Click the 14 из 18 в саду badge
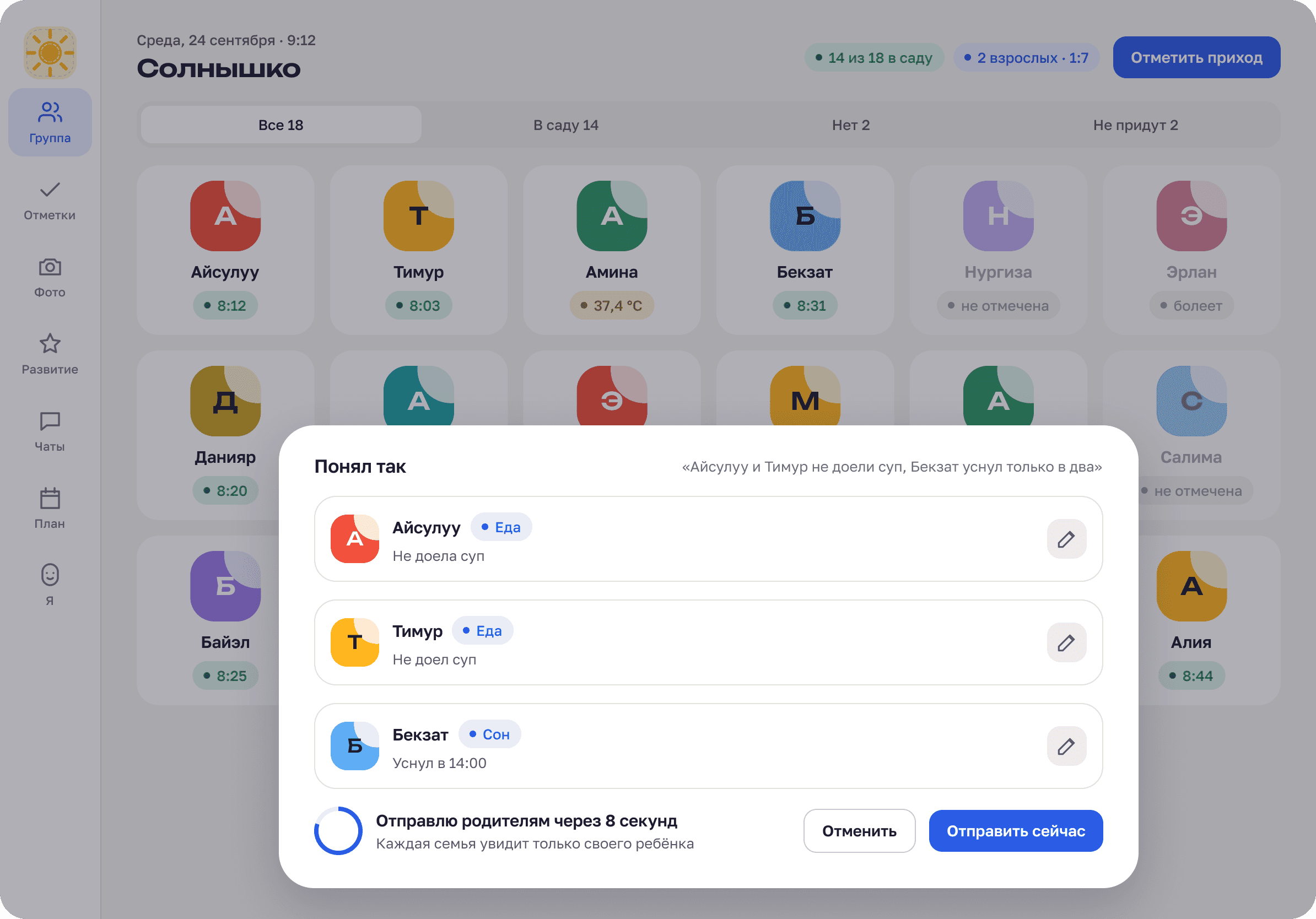1316x919 pixels. pyautogui.click(x=874, y=57)
